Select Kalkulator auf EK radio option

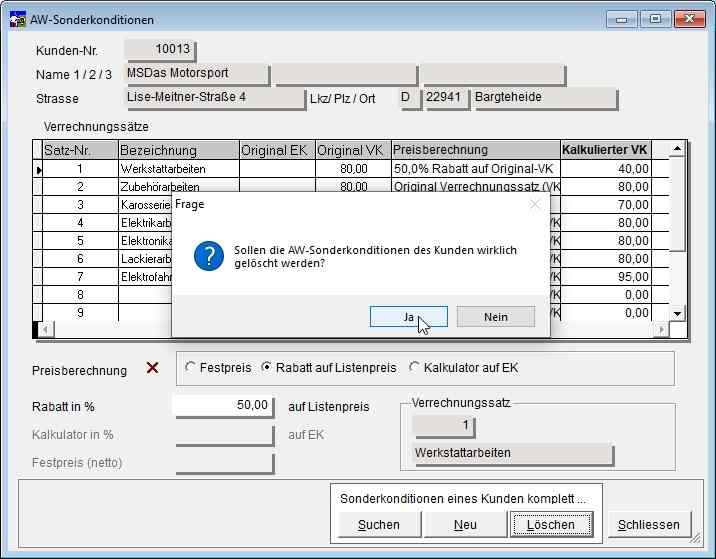point(463,368)
